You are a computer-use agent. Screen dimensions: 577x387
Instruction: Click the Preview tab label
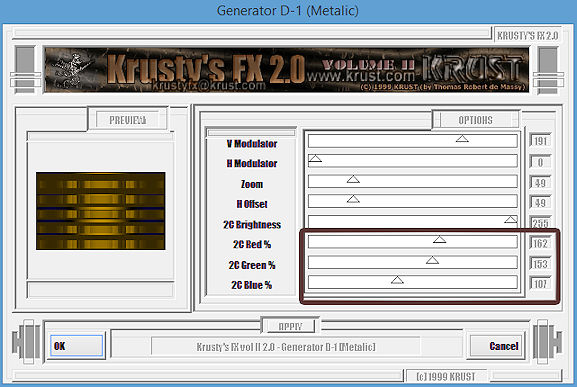pyautogui.click(x=128, y=120)
